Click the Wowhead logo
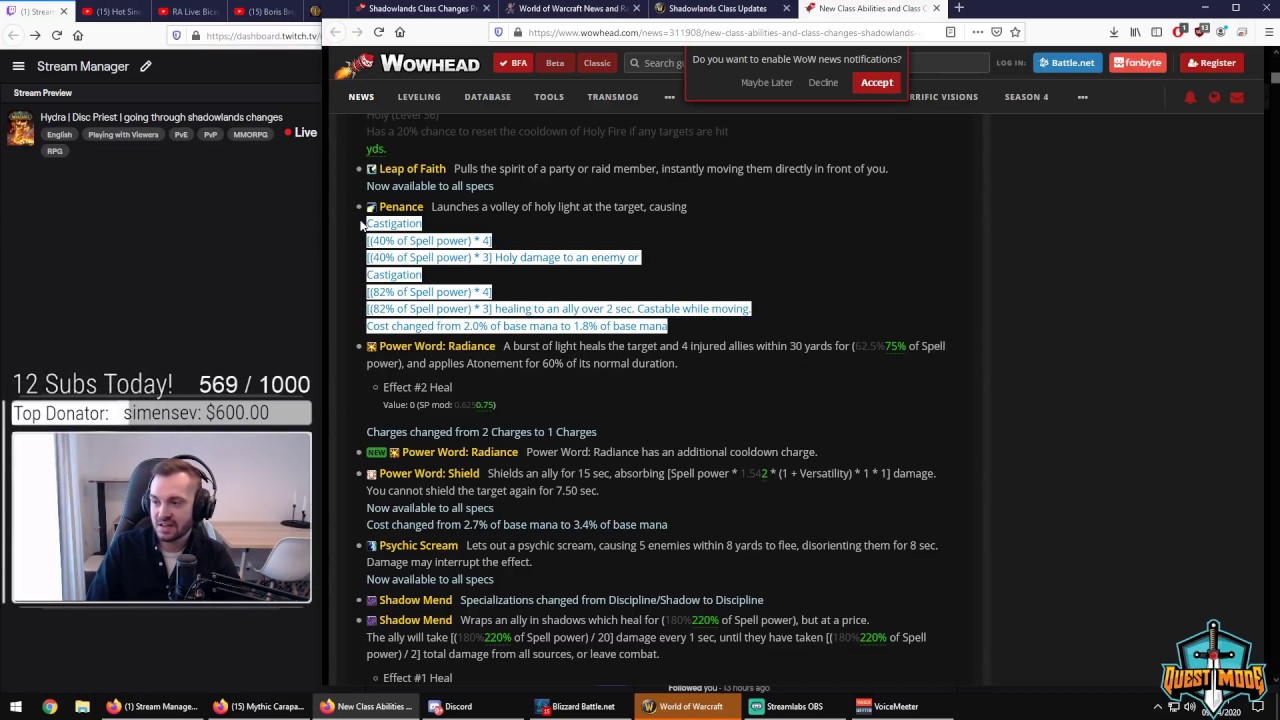This screenshot has width=1280, height=720. pyautogui.click(x=407, y=65)
